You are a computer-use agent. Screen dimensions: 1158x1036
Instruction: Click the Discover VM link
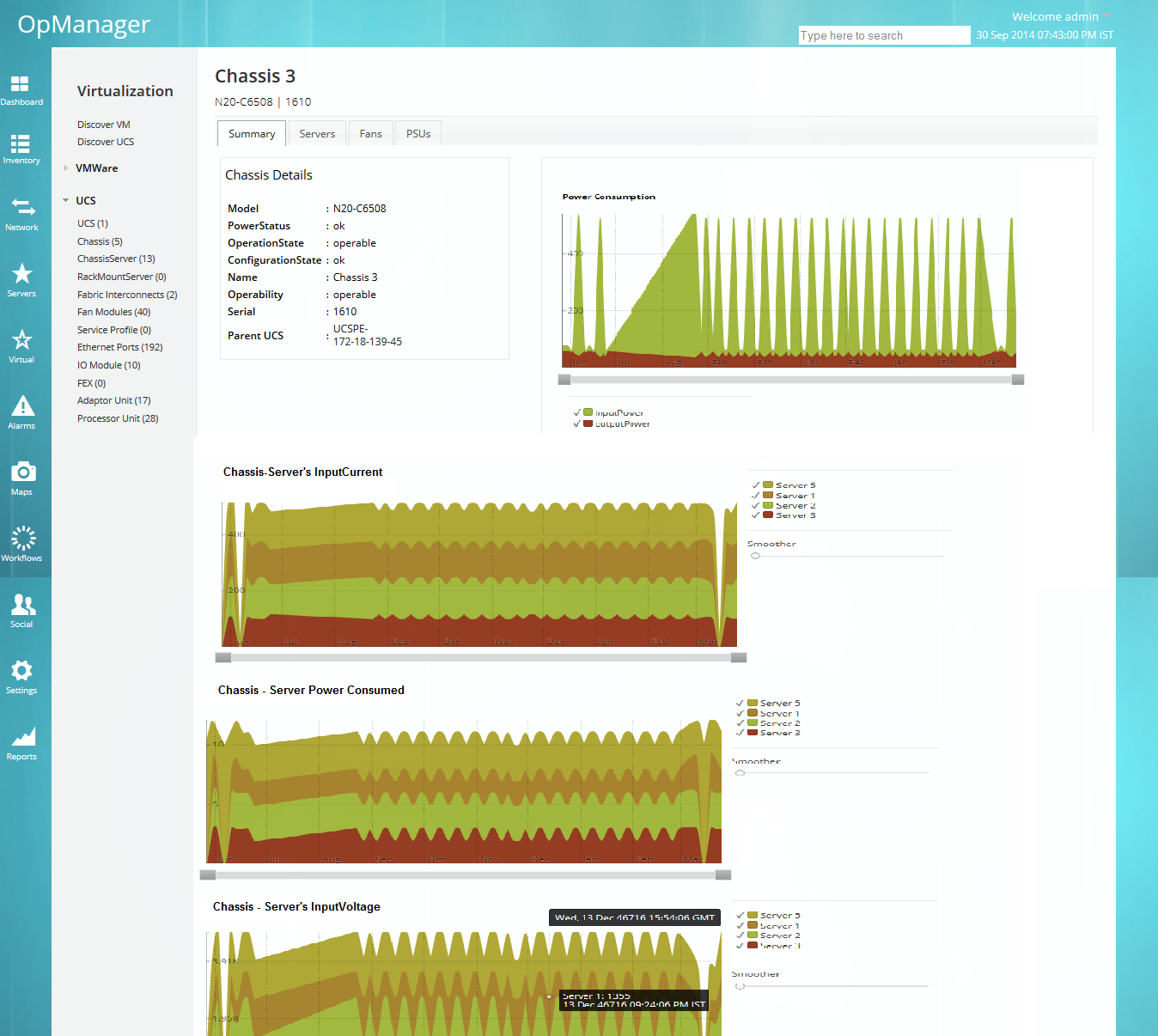(104, 125)
